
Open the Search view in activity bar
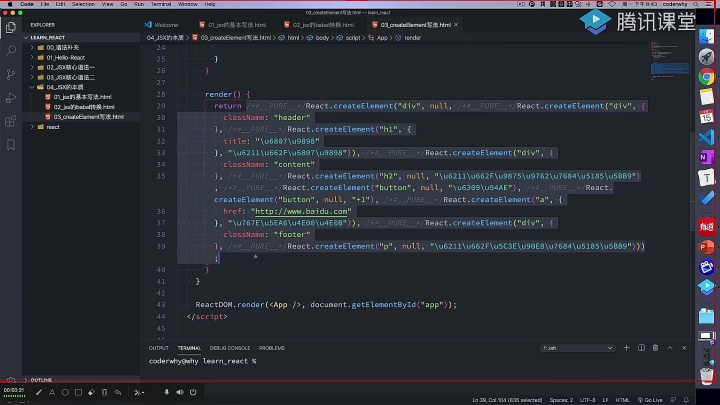point(11,51)
